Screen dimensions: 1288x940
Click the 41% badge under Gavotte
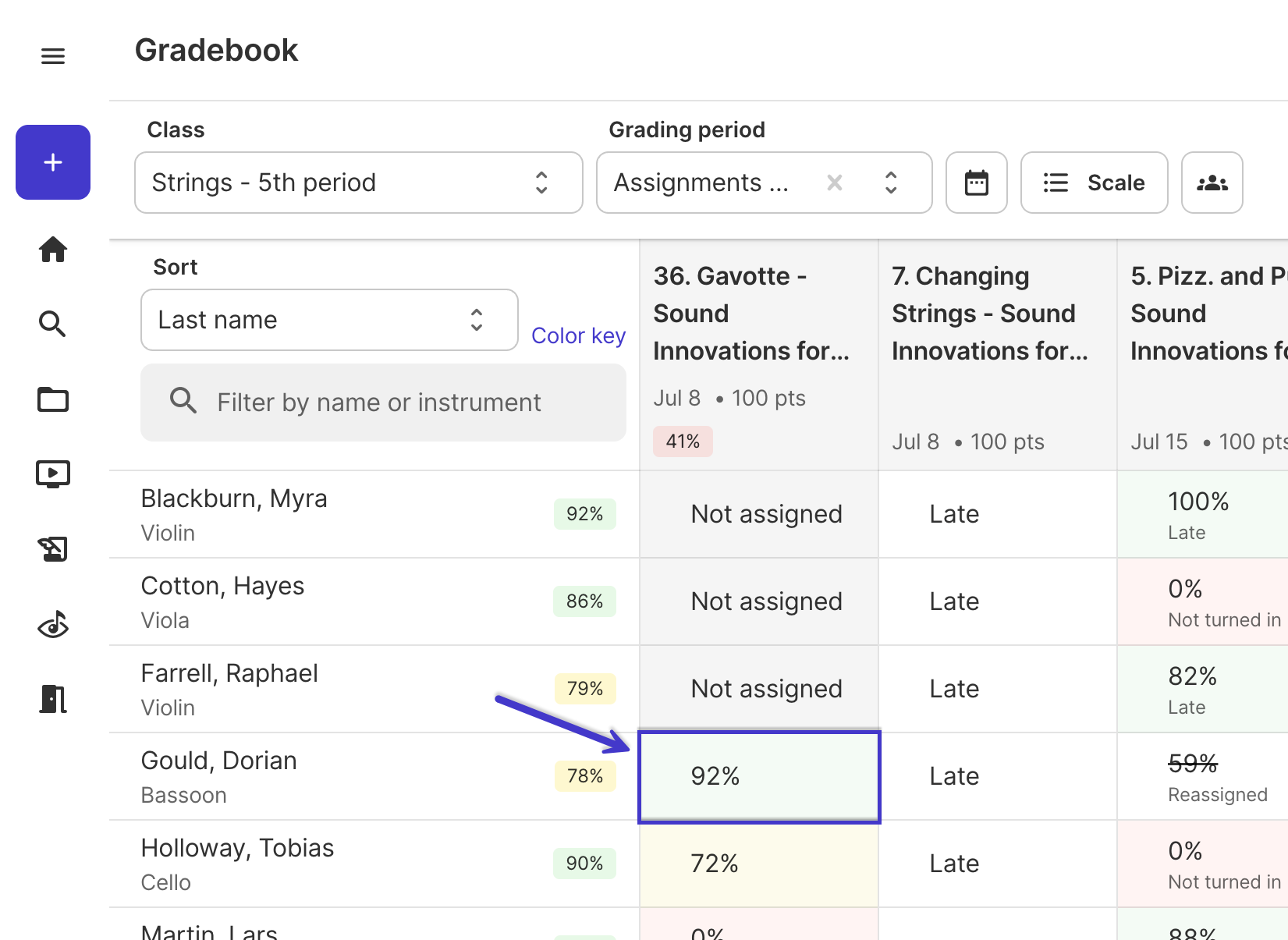click(x=683, y=442)
